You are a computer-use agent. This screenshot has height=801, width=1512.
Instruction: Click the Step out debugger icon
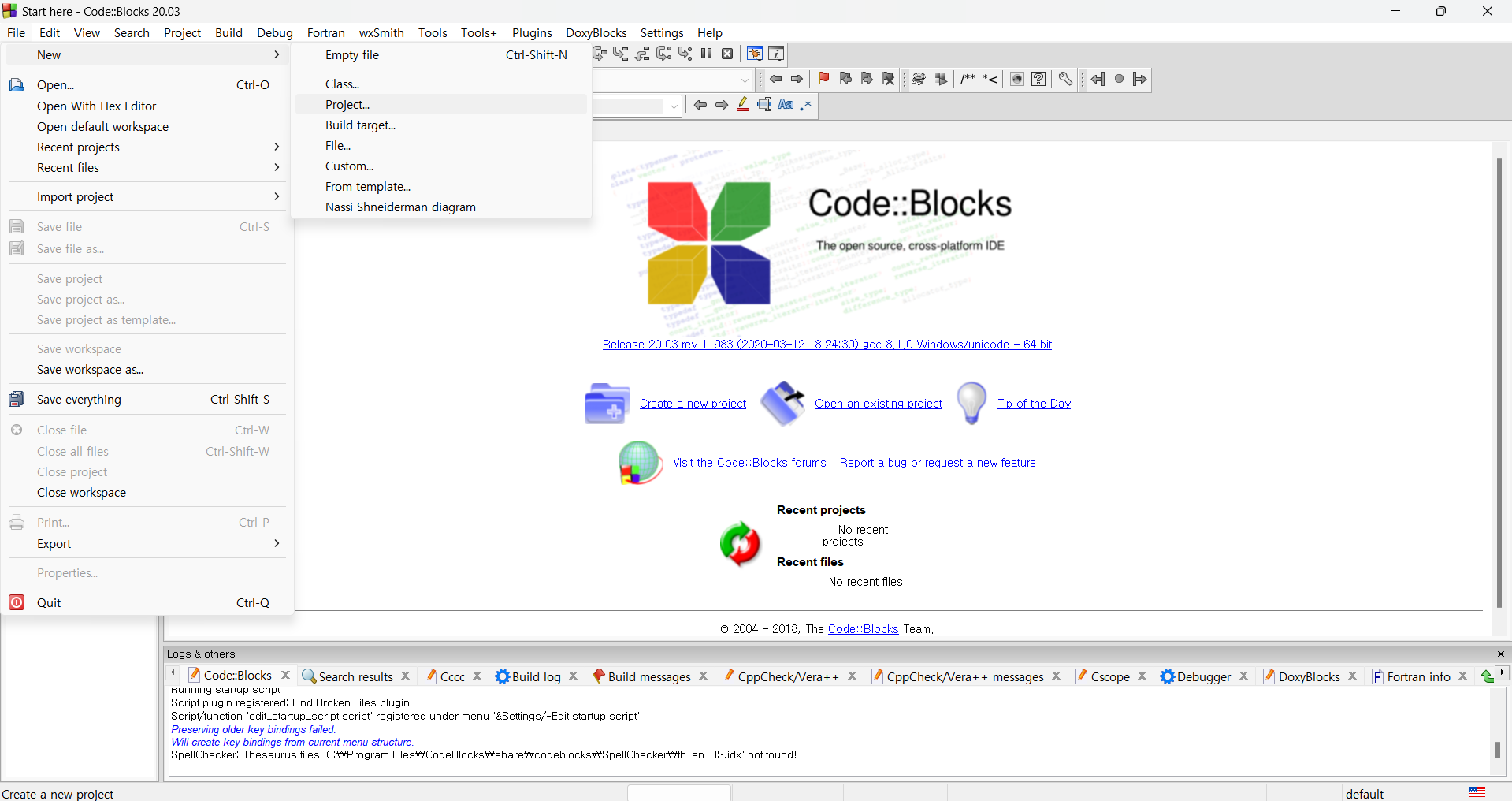[x=642, y=54]
